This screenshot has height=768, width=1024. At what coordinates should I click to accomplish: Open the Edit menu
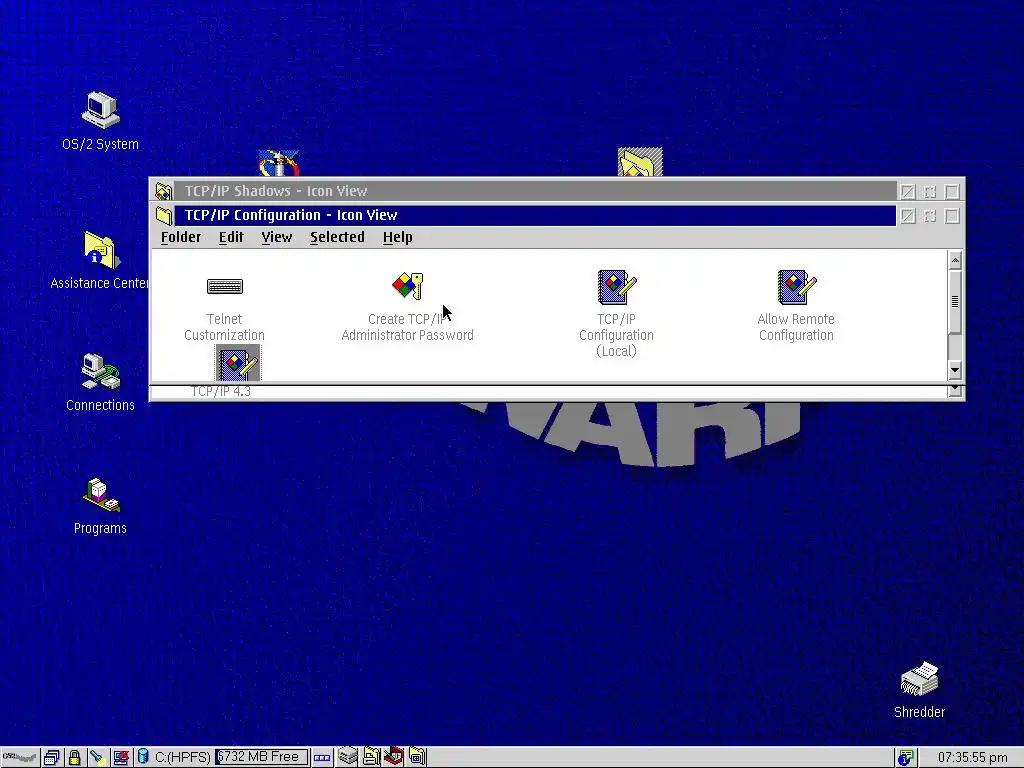pos(231,237)
